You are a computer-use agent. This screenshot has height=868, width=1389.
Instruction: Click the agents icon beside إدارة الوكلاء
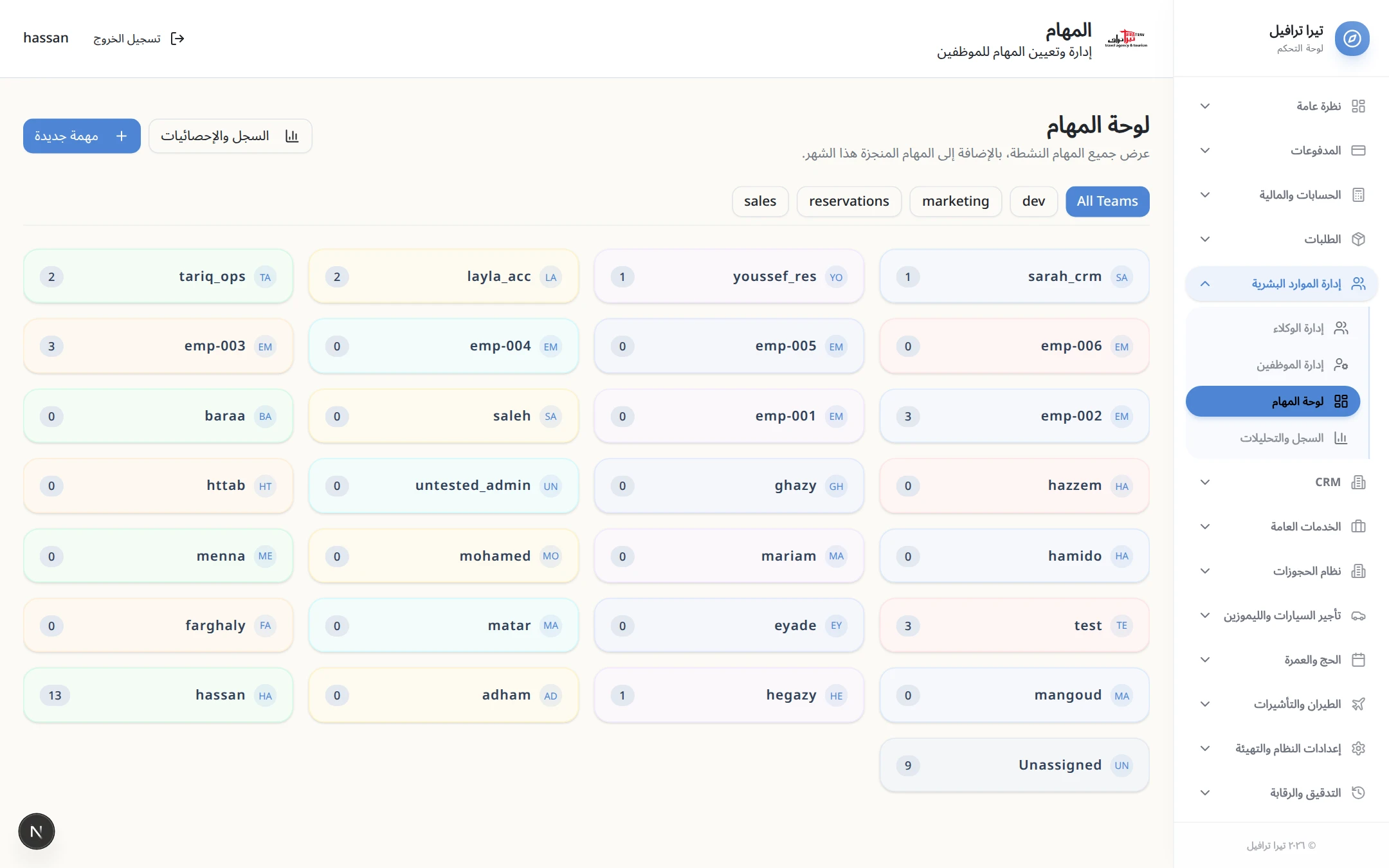tap(1341, 328)
